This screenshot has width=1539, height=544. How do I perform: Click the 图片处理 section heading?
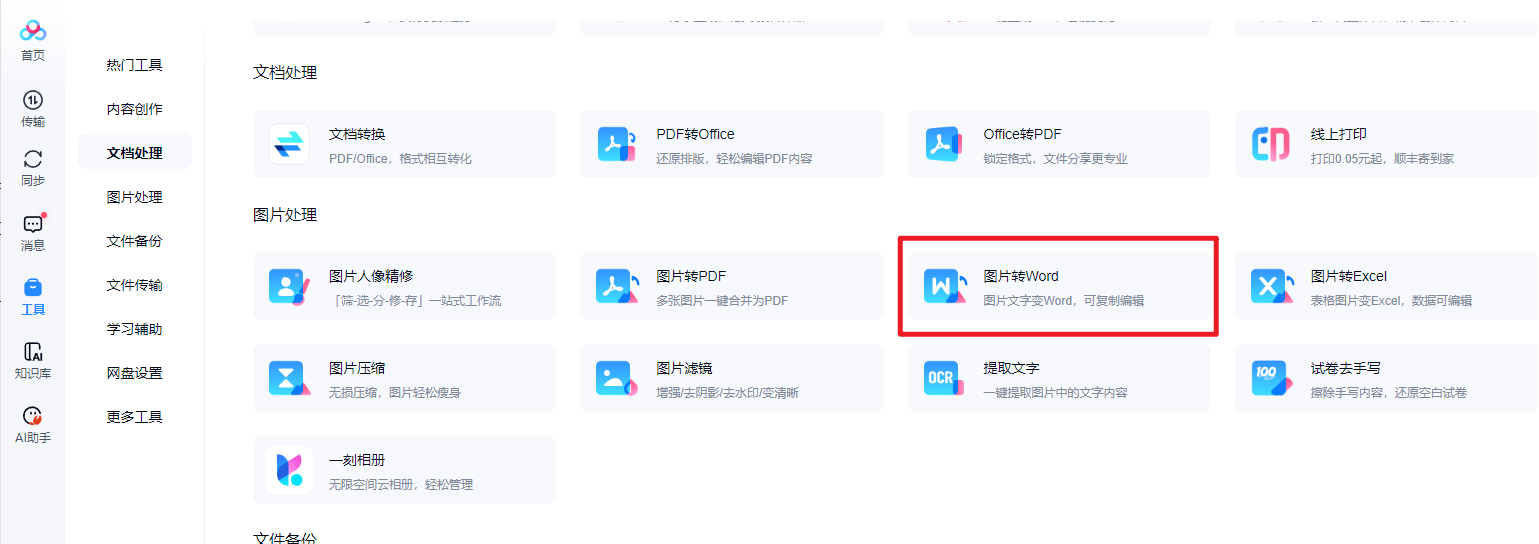pos(285,214)
